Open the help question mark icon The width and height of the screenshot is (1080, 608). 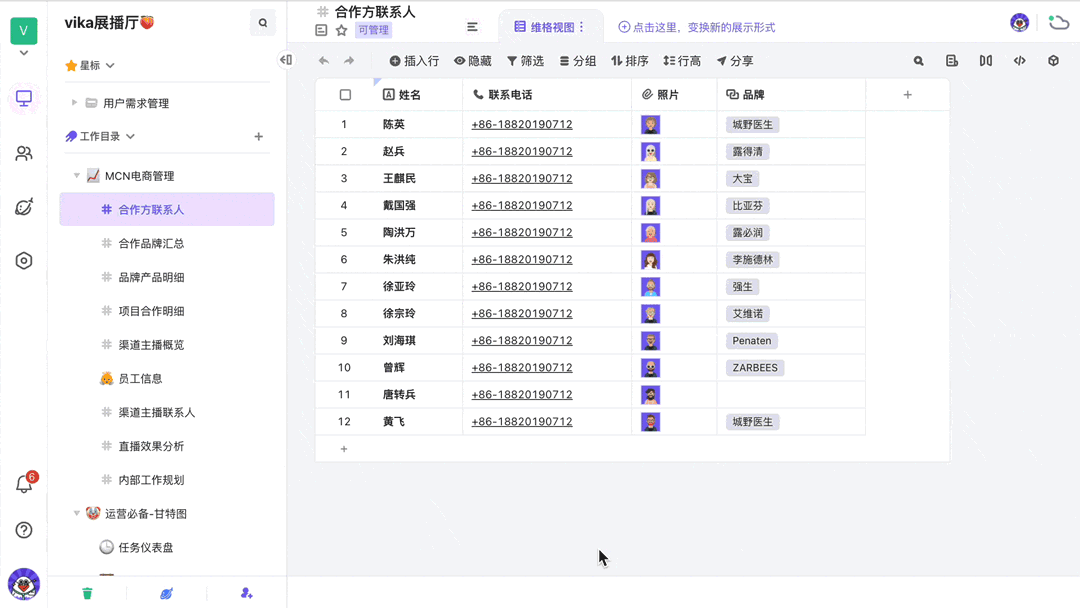pyautogui.click(x=24, y=530)
